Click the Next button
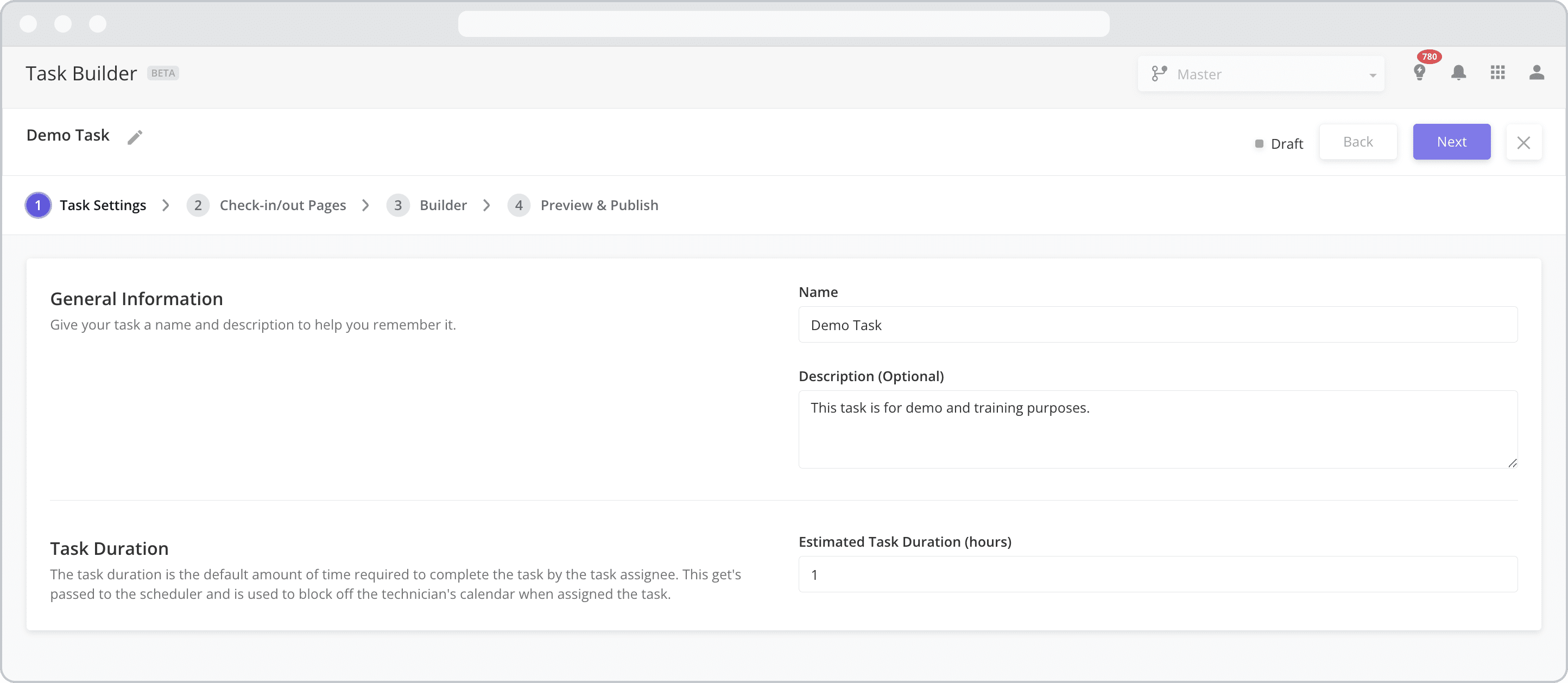The height and width of the screenshot is (683, 1568). pos(1452,142)
